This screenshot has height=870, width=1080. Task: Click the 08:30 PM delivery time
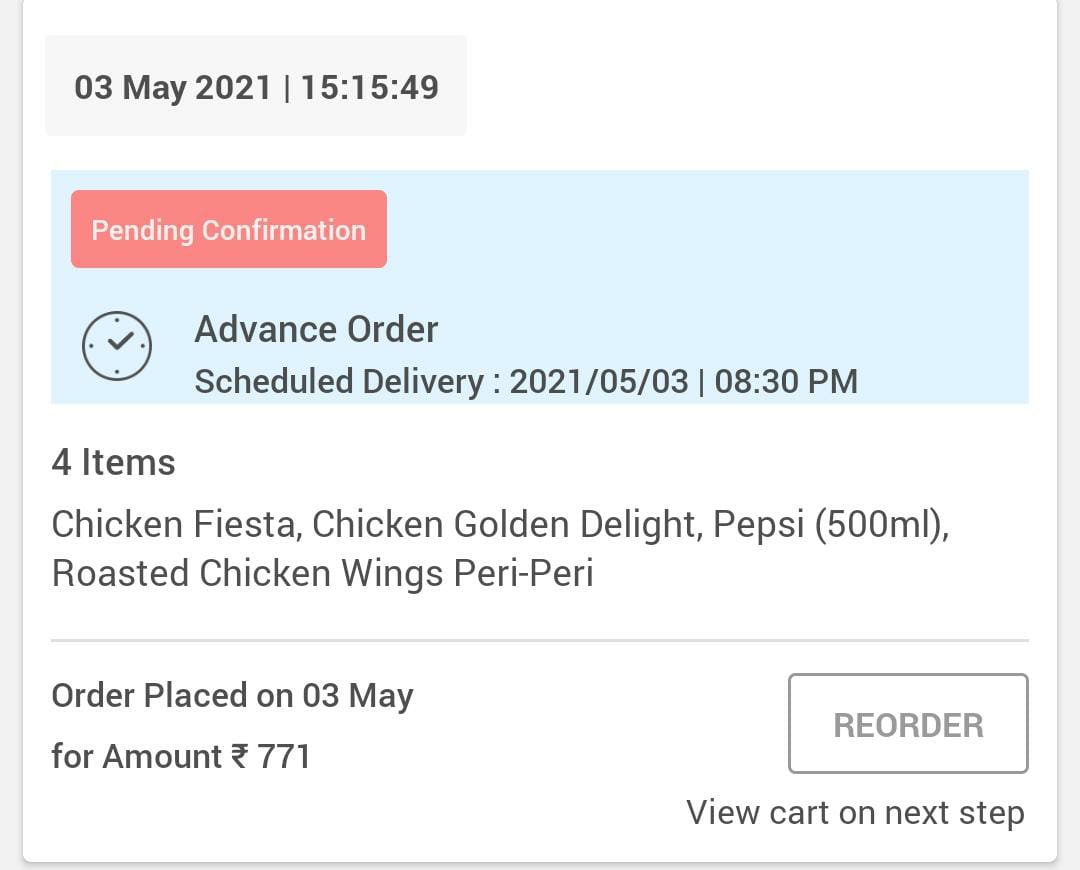pos(786,382)
